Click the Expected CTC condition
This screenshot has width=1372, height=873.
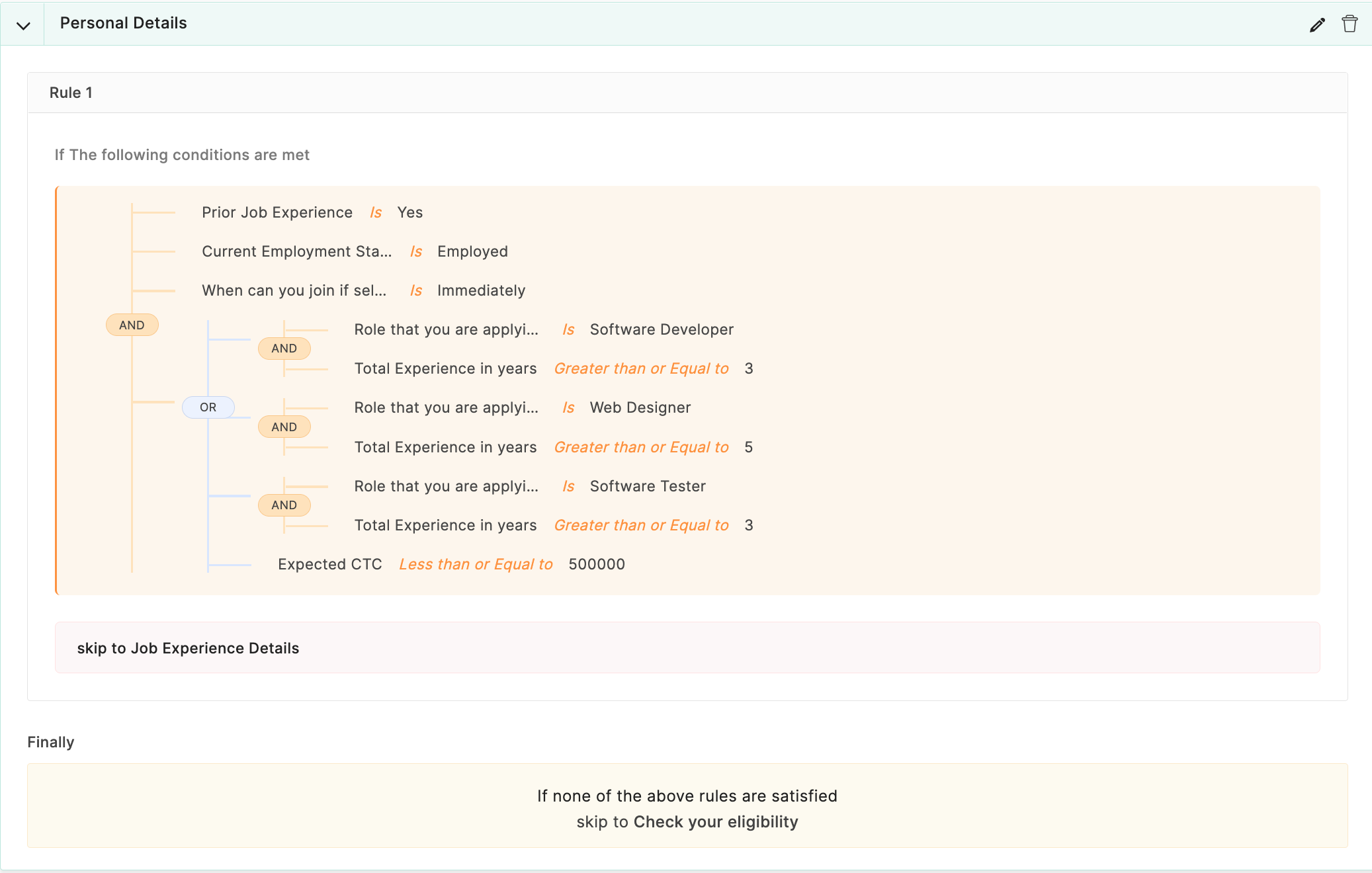pos(329,564)
